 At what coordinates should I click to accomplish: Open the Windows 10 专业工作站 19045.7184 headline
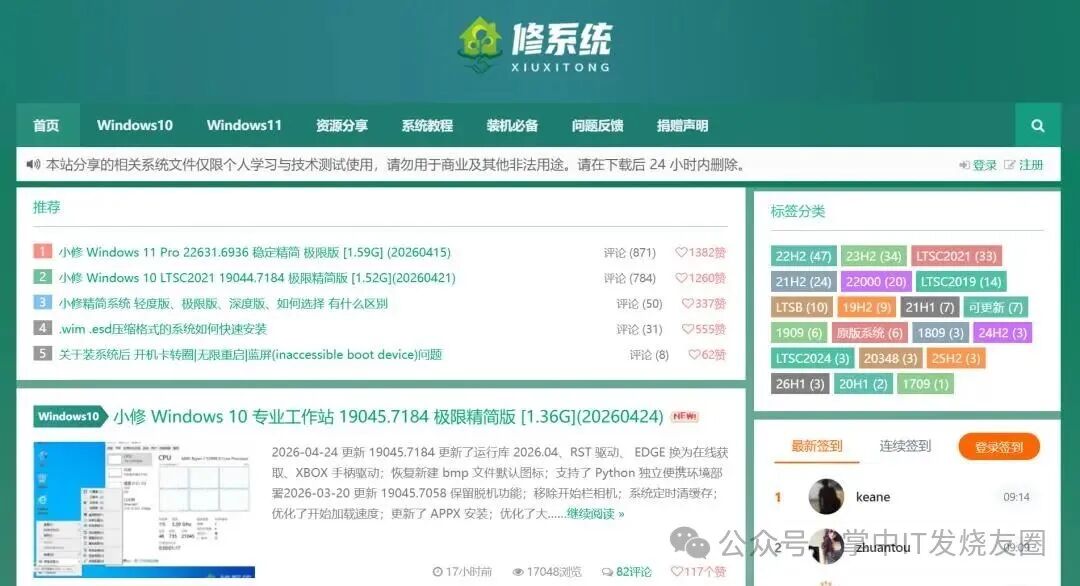coord(388,417)
